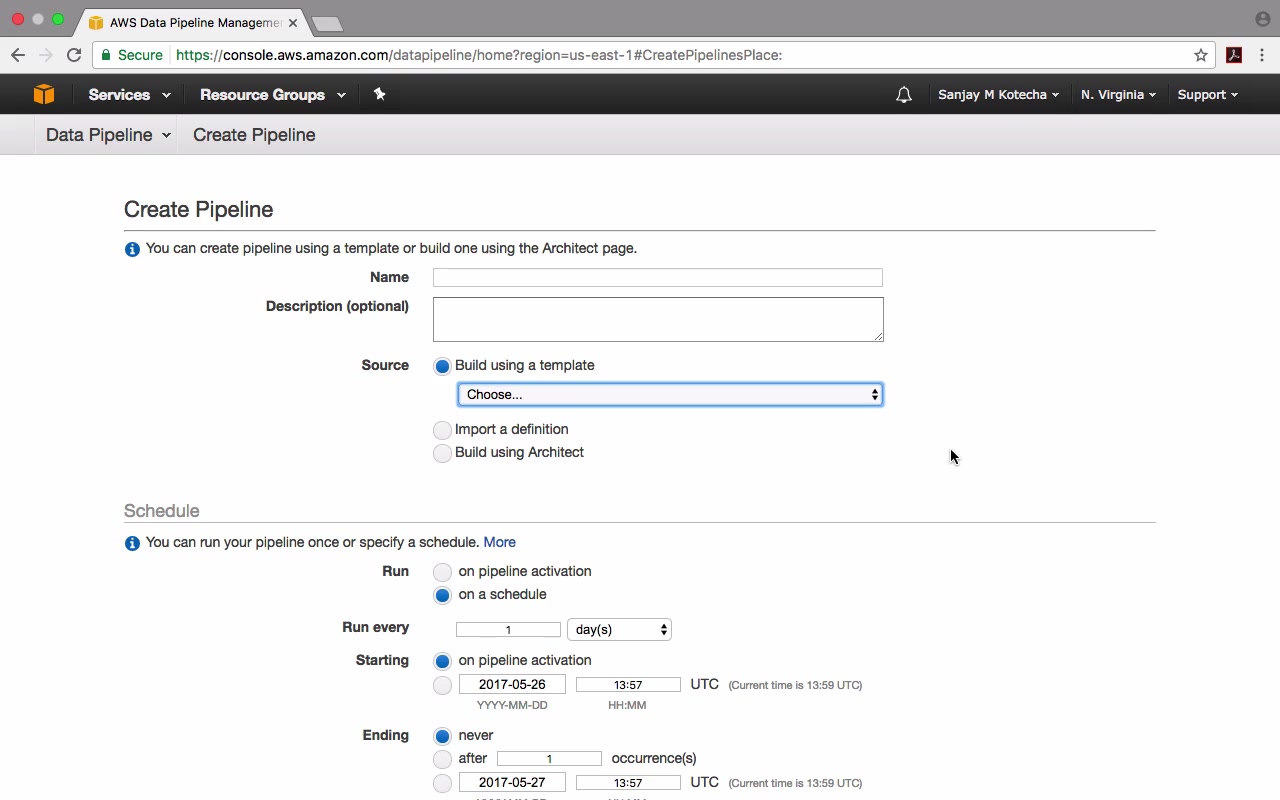Select Ending after occurrences radio button
Viewport: 1280px width, 800px height.
click(x=442, y=759)
